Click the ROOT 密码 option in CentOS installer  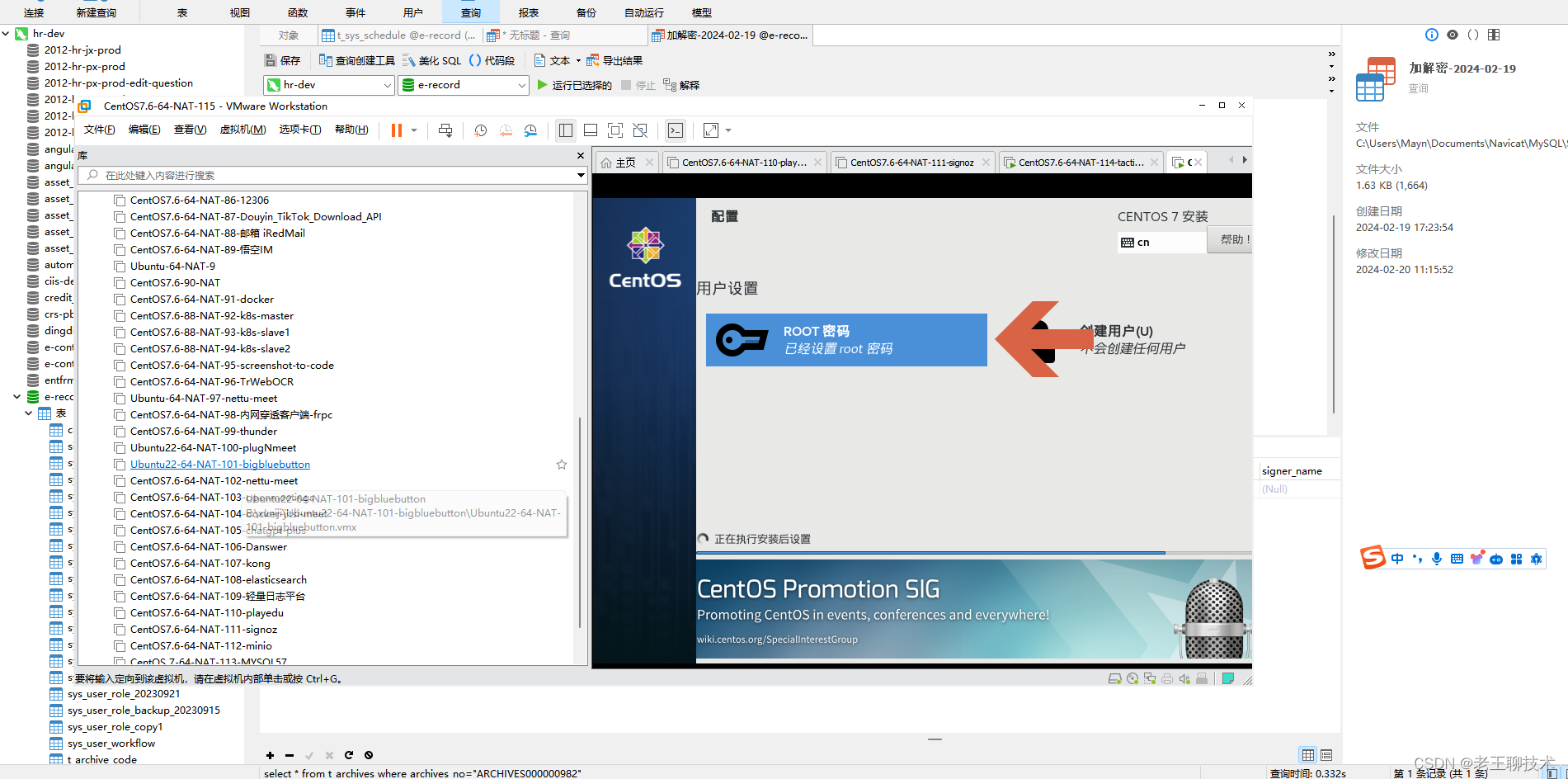pos(846,340)
